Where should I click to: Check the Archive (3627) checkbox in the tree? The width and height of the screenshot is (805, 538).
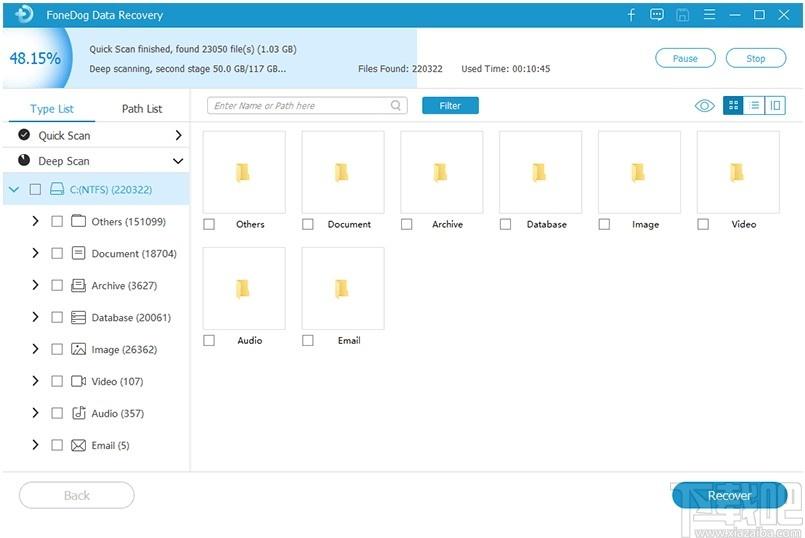57,285
